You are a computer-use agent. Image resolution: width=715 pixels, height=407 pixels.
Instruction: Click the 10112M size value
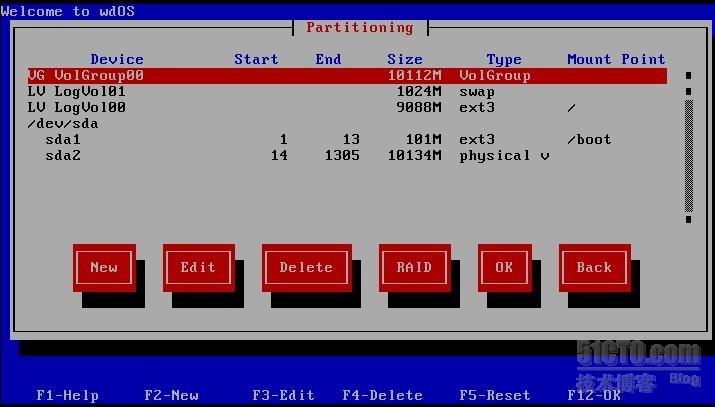click(x=414, y=76)
